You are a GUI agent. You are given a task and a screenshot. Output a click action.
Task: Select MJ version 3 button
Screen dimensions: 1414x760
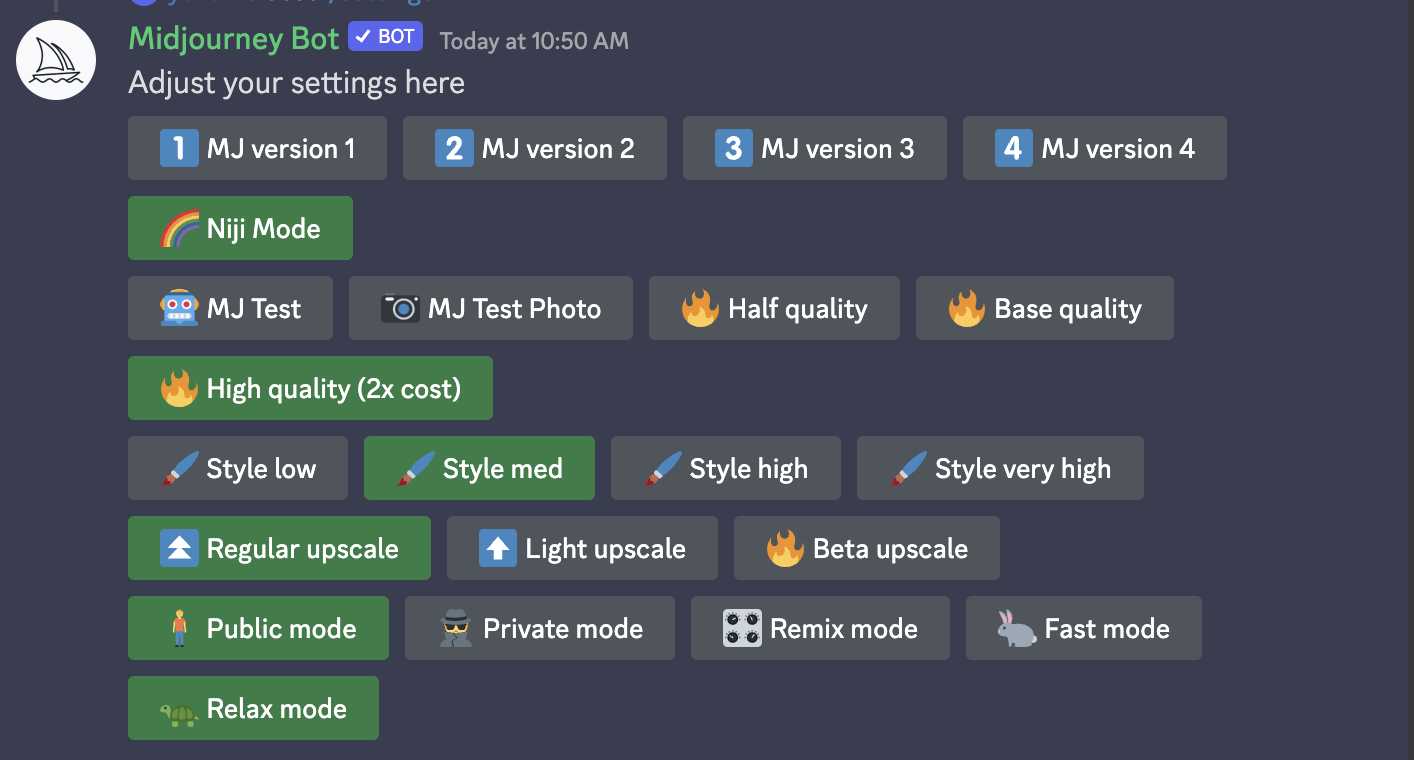[814, 149]
